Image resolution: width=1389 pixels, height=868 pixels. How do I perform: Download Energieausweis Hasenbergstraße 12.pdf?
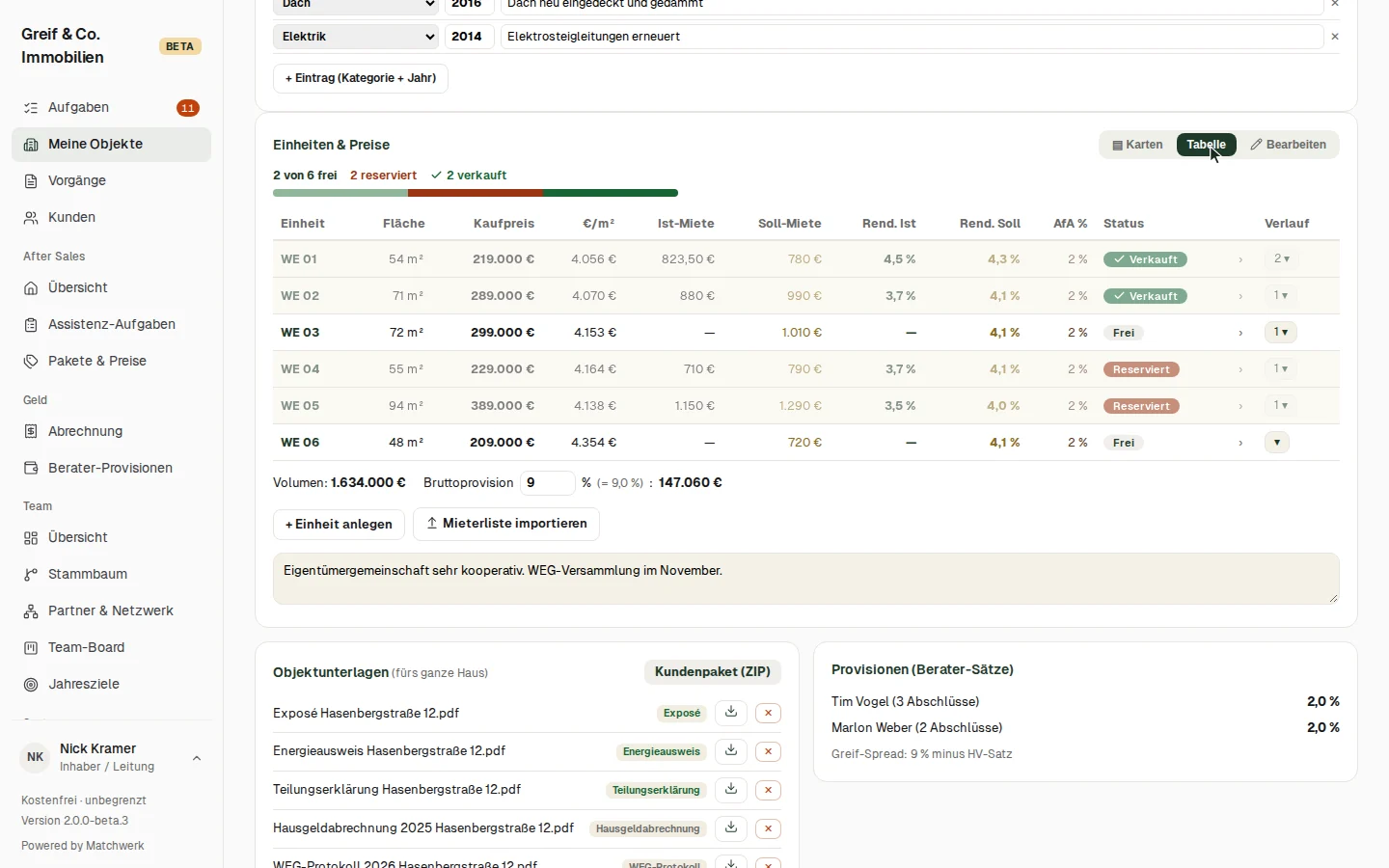point(731,751)
